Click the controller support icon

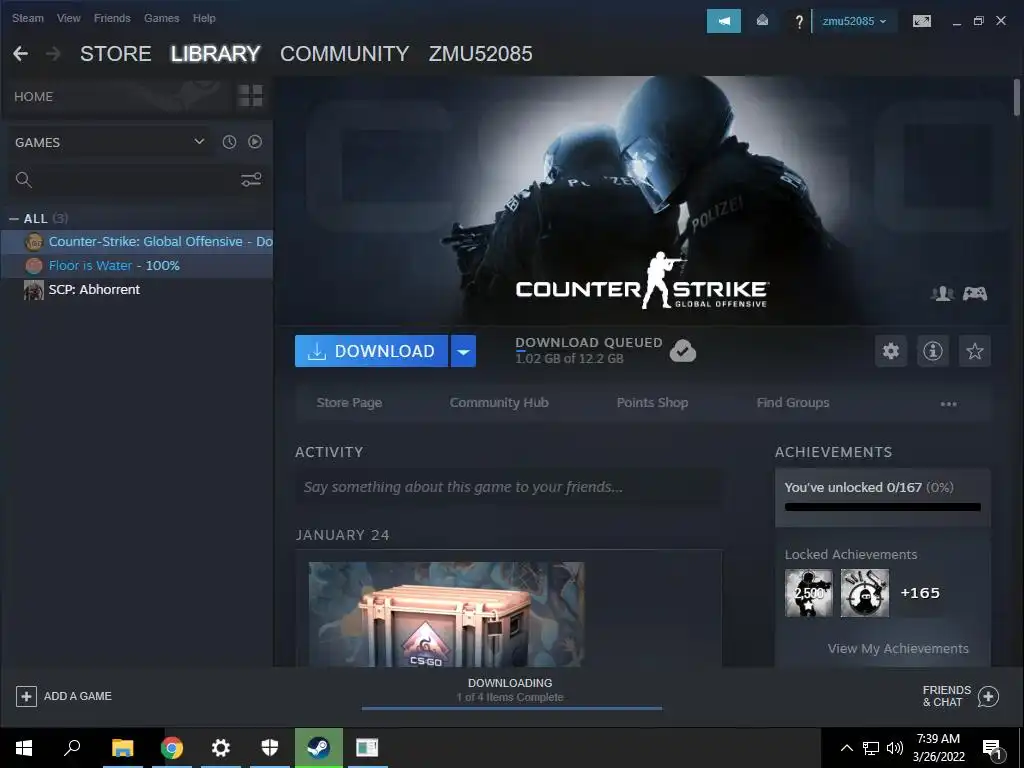975,293
